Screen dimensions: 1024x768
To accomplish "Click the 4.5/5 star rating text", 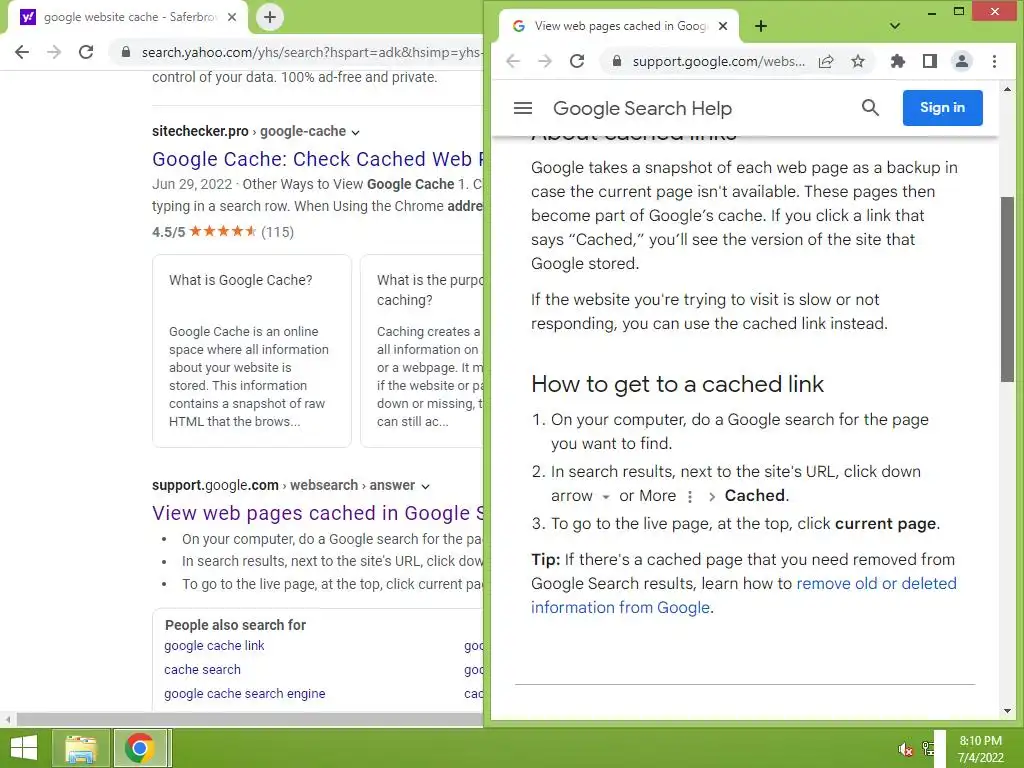I will pos(168,232).
